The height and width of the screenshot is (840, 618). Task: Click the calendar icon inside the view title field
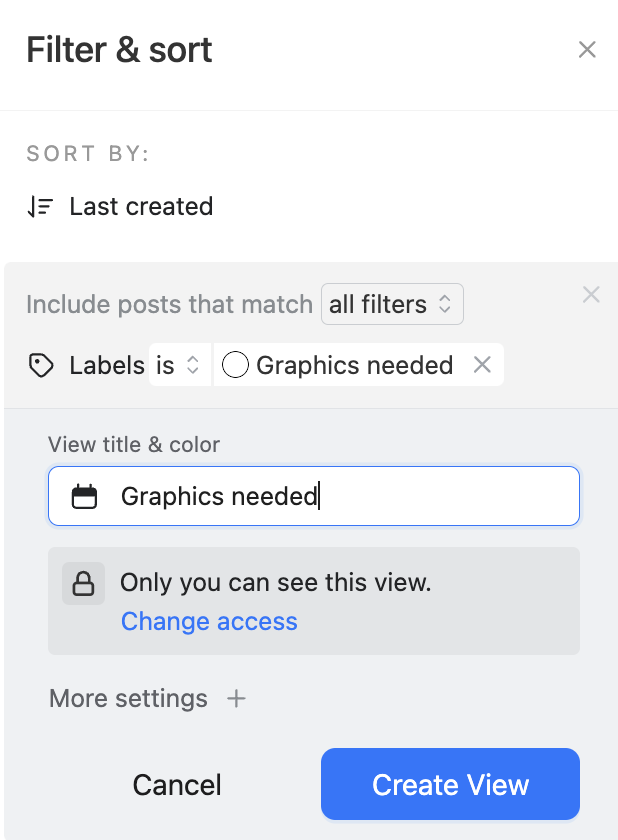(x=86, y=496)
